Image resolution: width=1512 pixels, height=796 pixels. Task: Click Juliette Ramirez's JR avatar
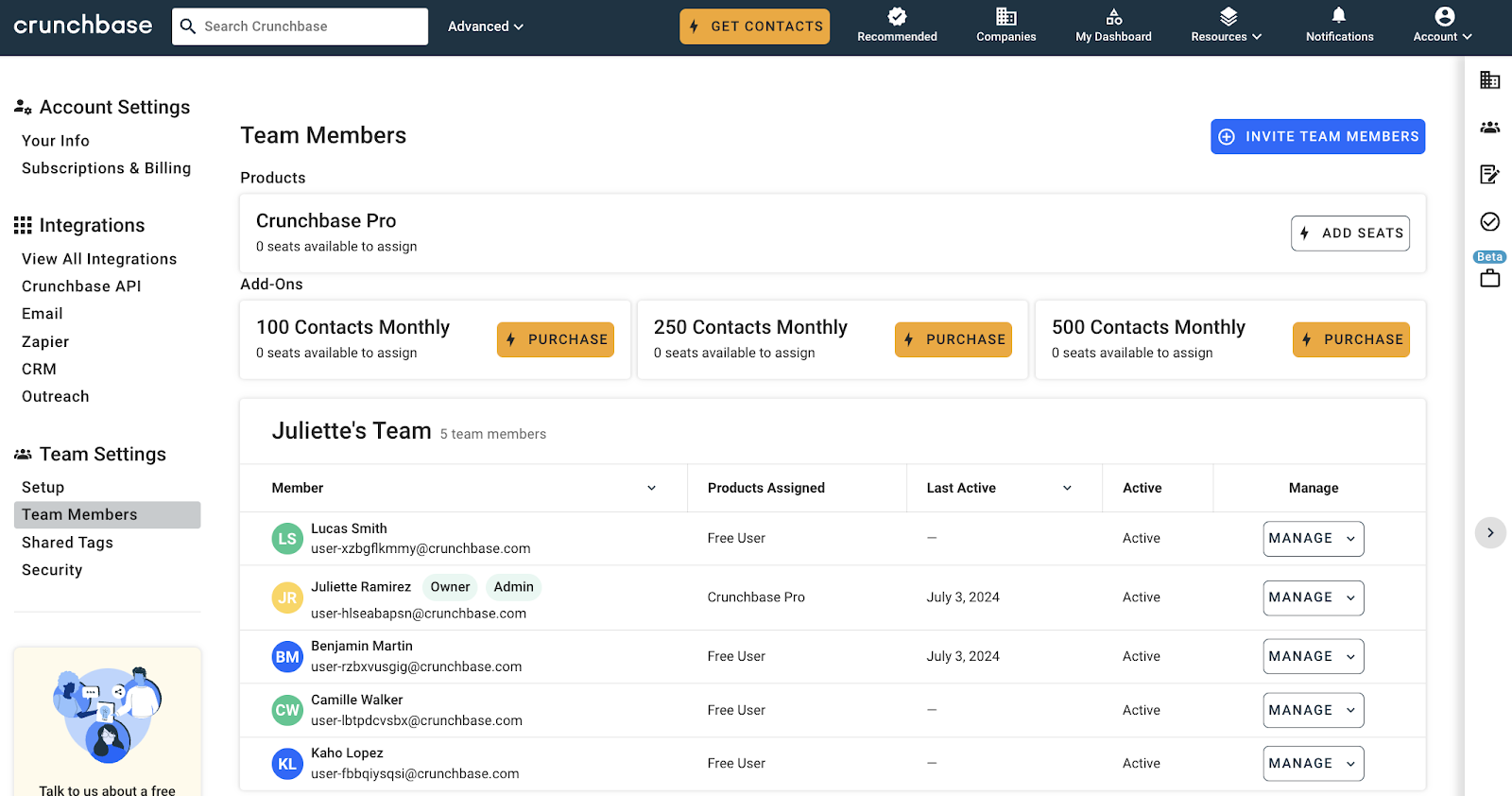(x=287, y=597)
